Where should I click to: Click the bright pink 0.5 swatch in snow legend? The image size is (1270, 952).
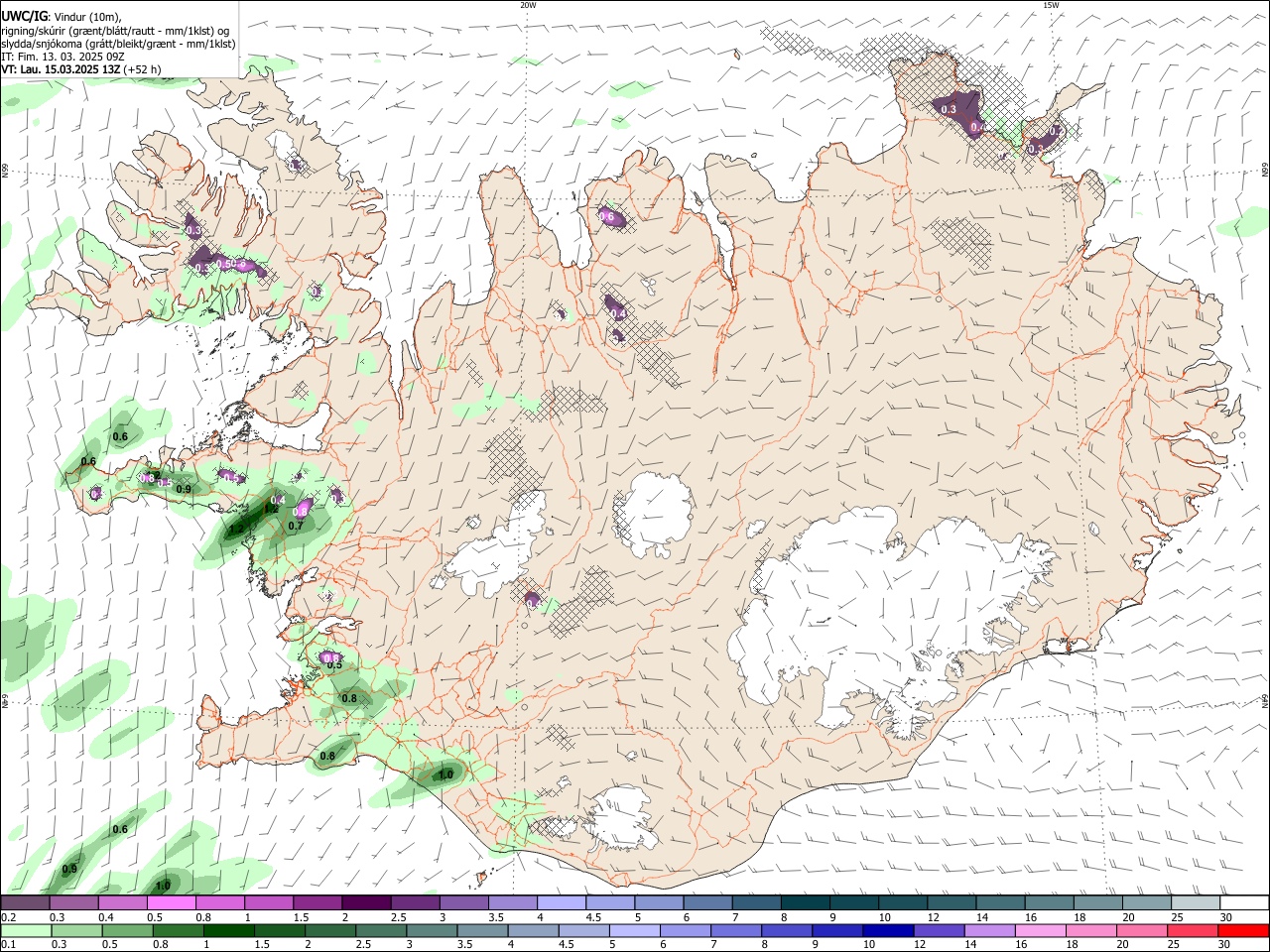tap(171, 902)
